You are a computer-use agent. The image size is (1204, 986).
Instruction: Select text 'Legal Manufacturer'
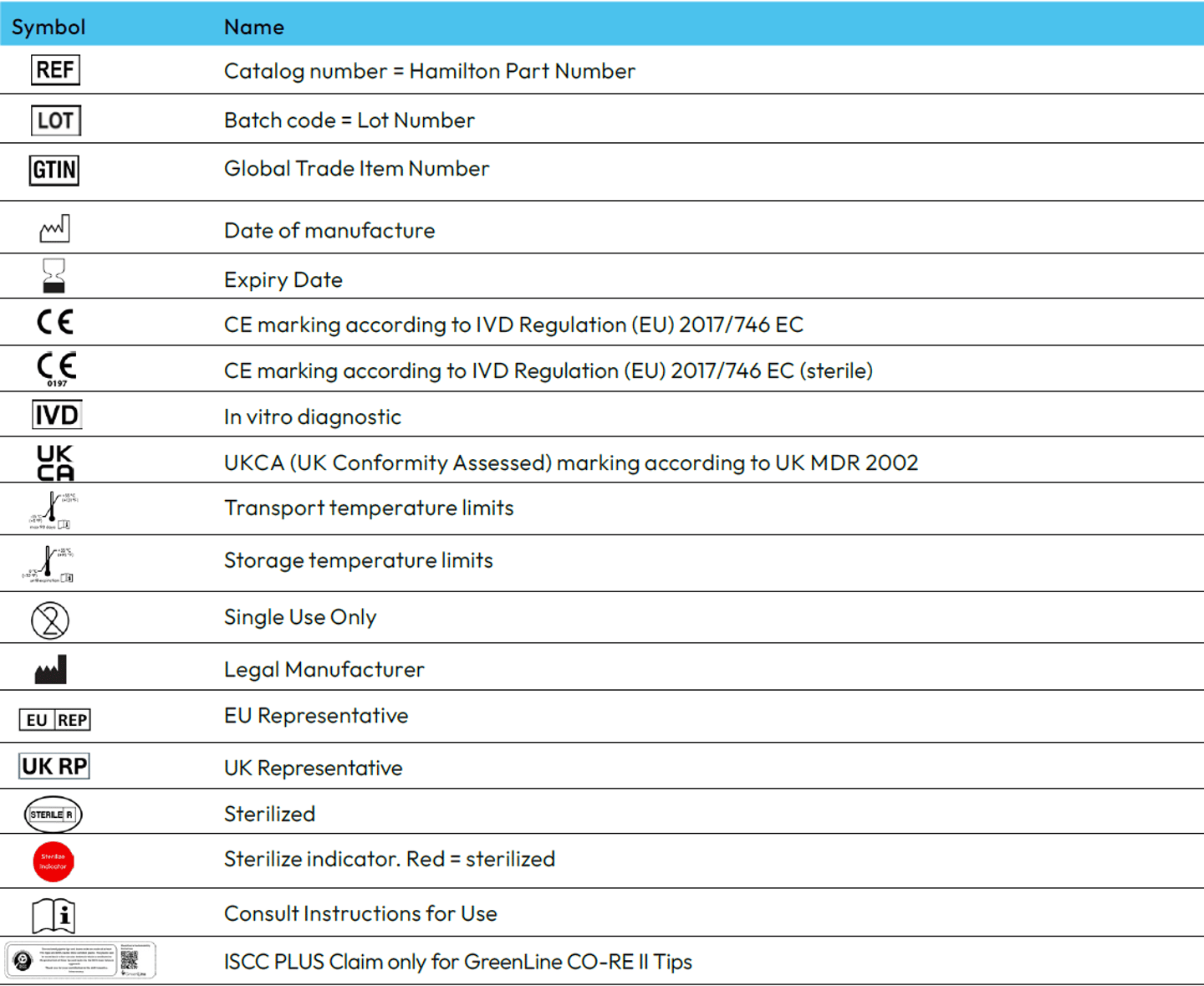click(324, 670)
